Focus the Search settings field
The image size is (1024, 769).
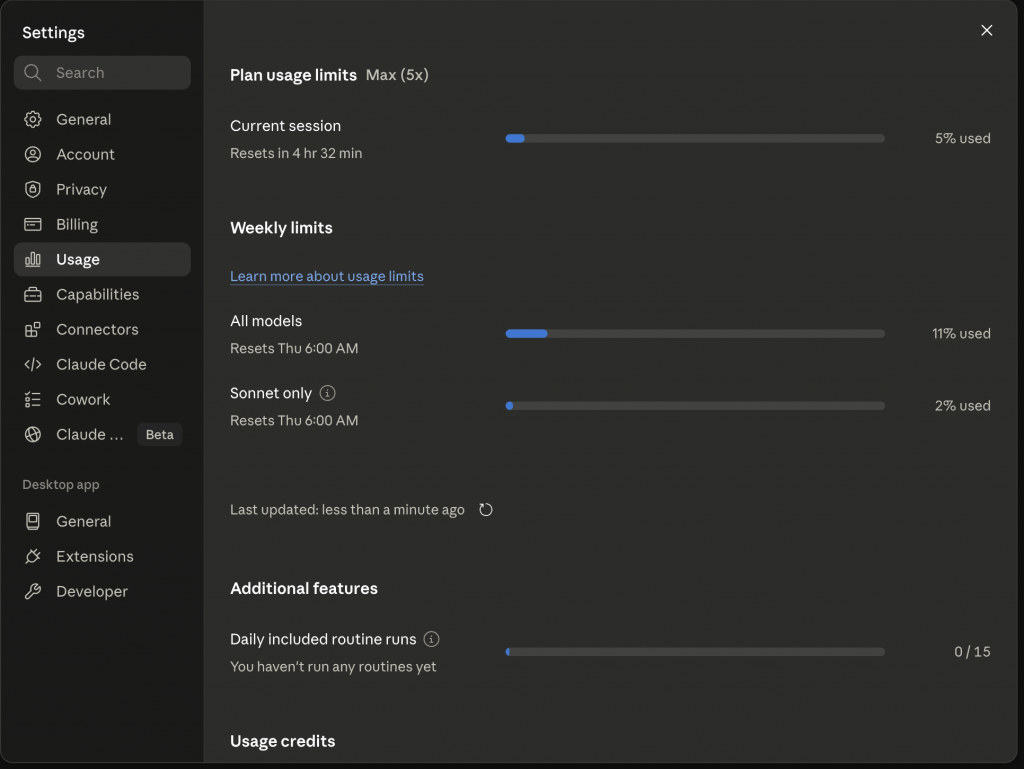pyautogui.click(x=102, y=72)
